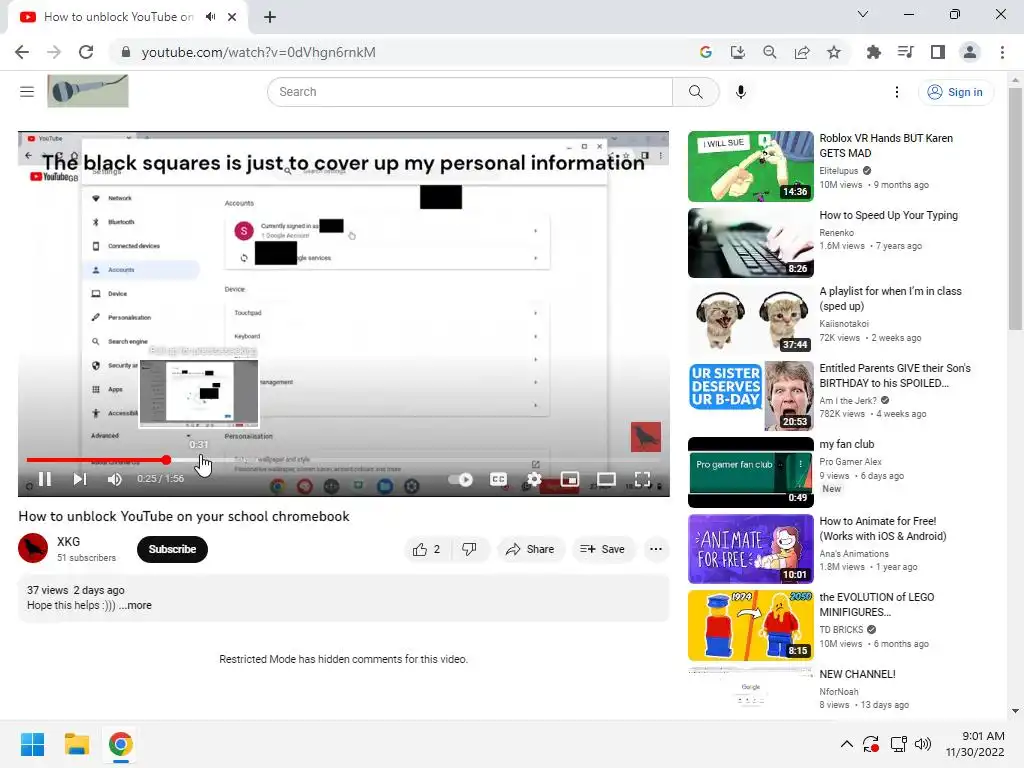Click page vertical scrollbar
Image resolution: width=1024 pixels, height=768 pixels.
tap(1015, 209)
